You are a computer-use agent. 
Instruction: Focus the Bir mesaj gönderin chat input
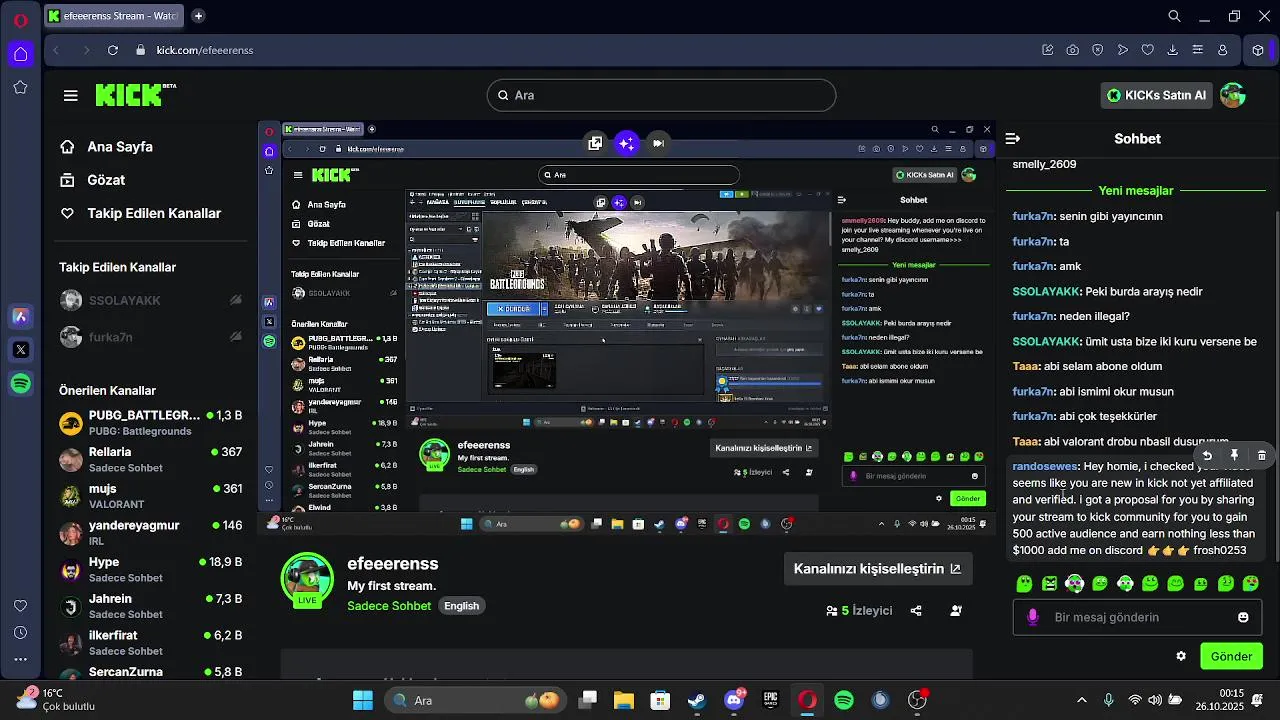pyautogui.click(x=1138, y=617)
